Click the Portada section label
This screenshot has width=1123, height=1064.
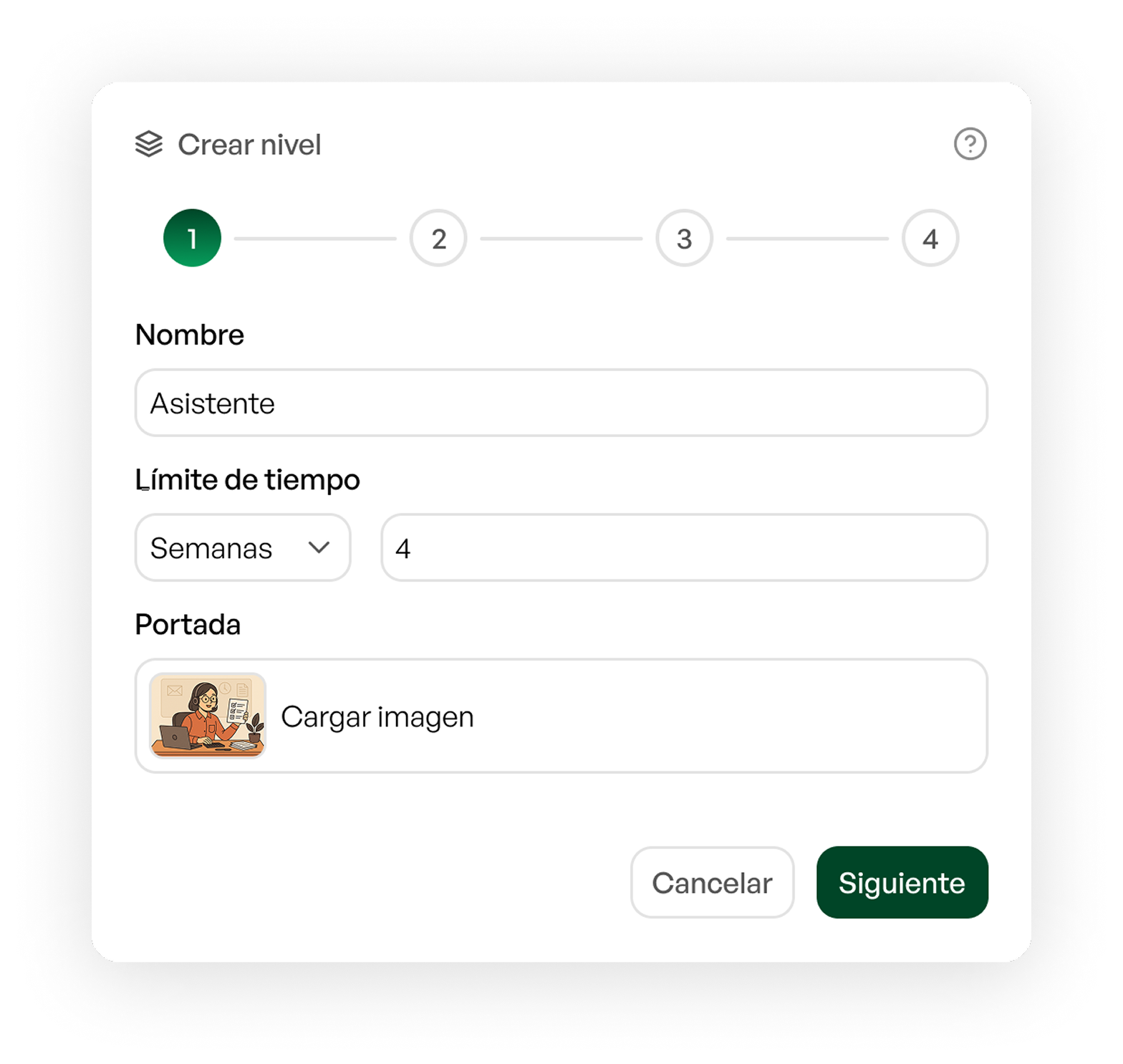188,624
